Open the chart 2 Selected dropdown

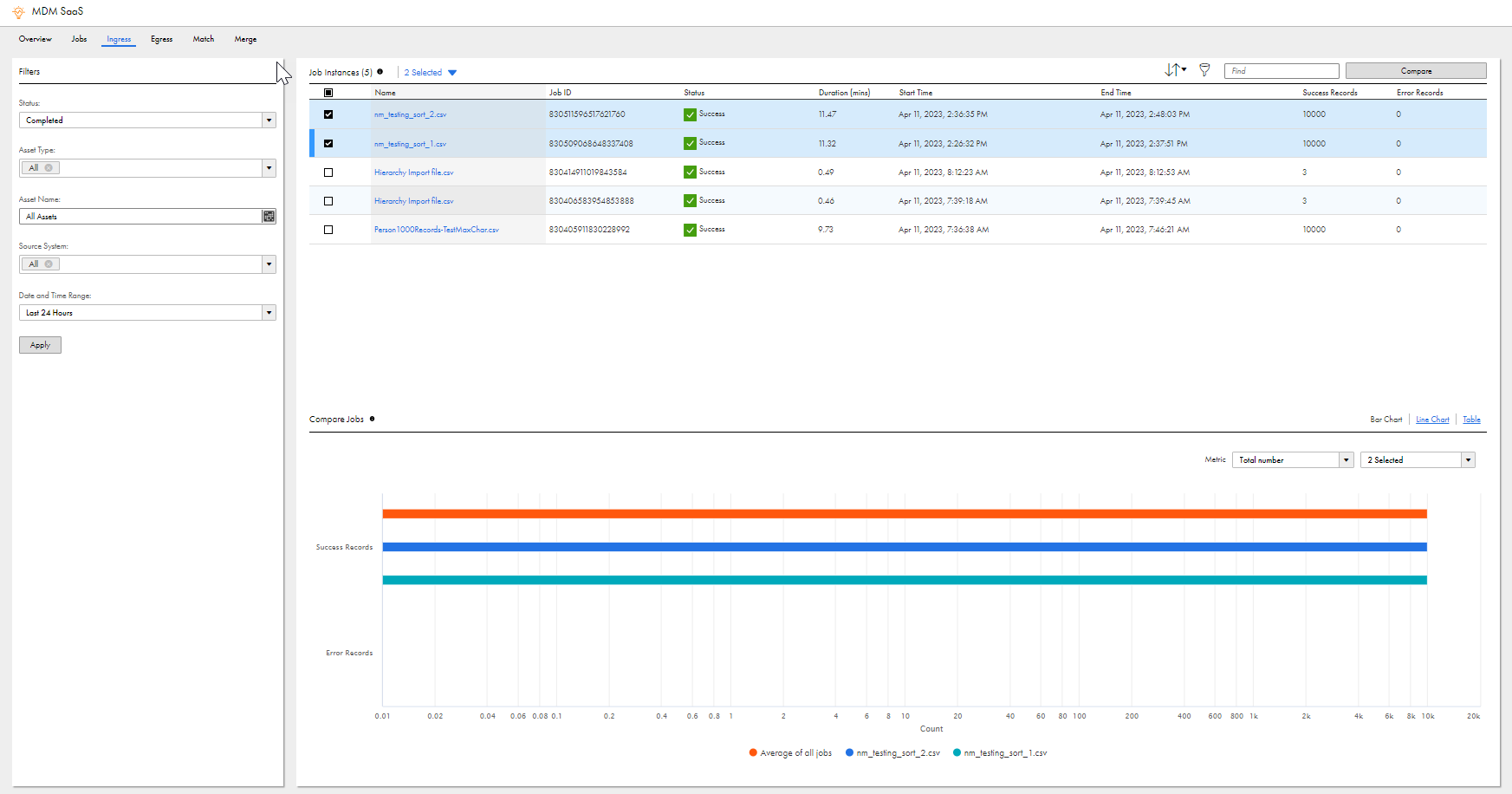pos(1418,460)
